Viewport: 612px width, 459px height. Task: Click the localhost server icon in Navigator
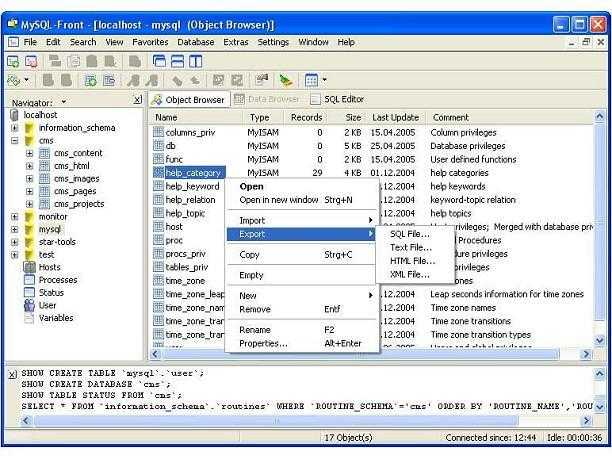tap(14, 115)
